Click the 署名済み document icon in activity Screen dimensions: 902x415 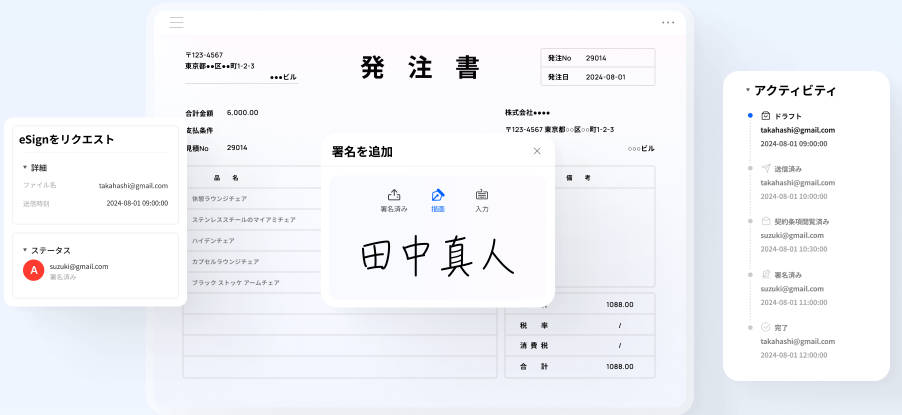[765, 273]
